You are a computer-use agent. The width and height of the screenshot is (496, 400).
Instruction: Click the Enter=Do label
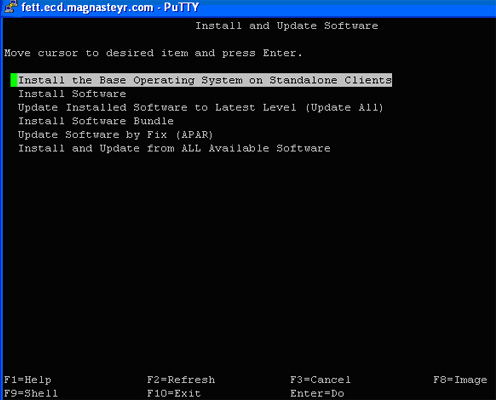coord(317,393)
